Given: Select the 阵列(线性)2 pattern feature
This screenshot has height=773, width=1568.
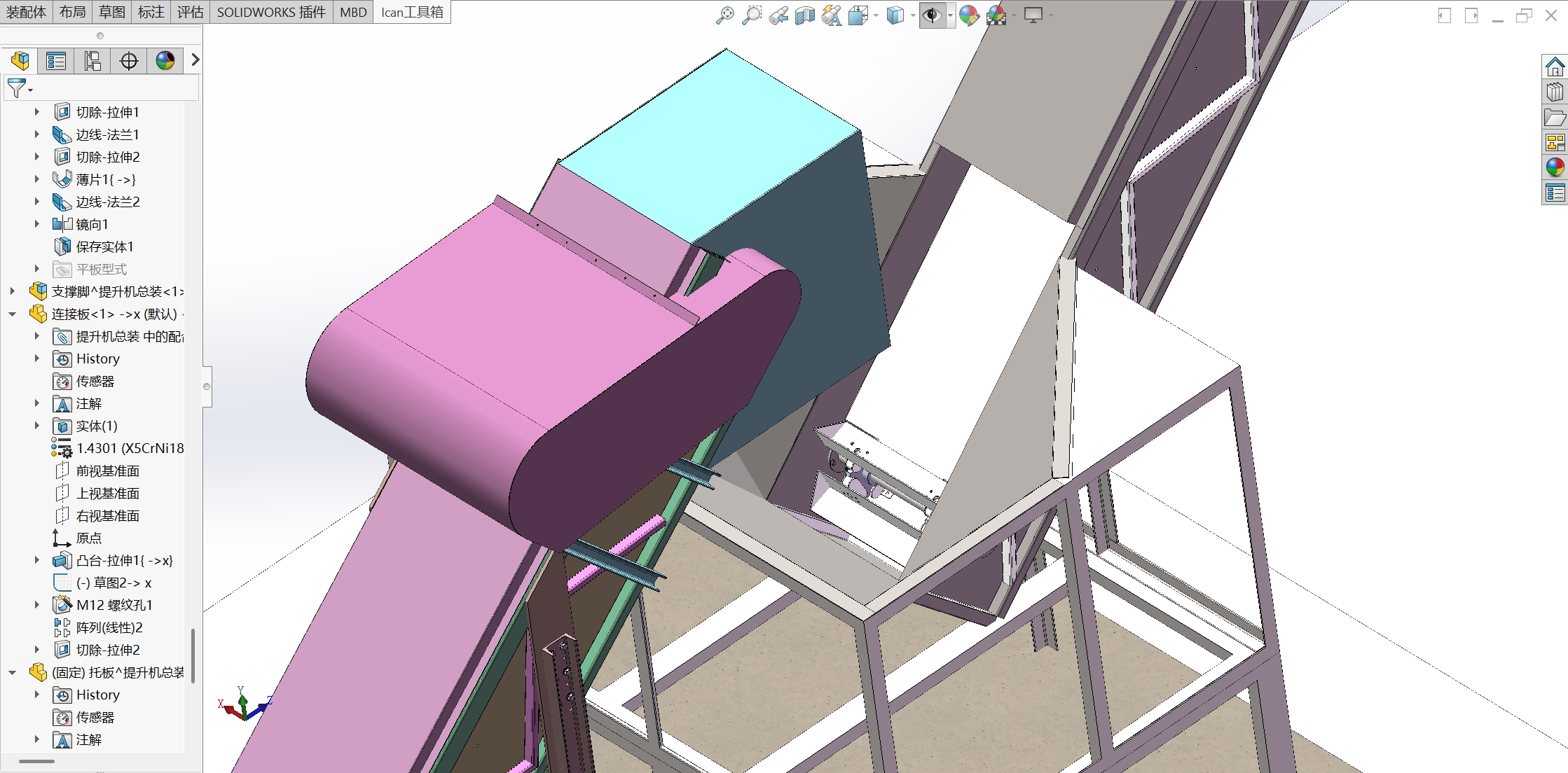Looking at the screenshot, I should pos(98,627).
